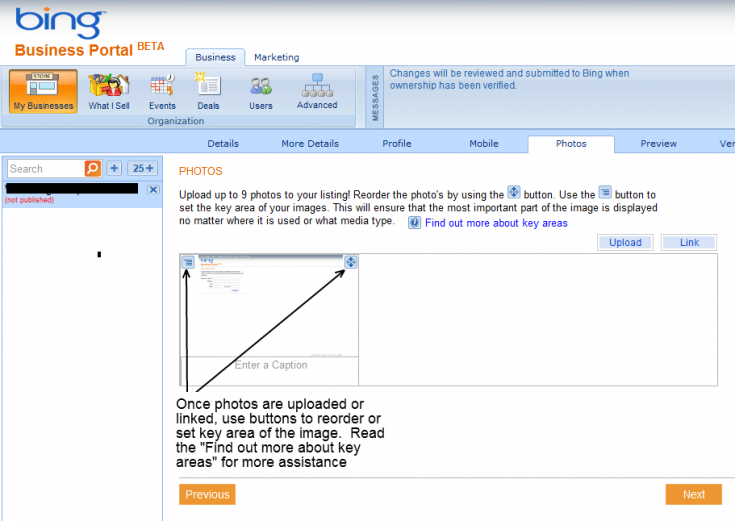Switch to the Business tab
This screenshot has height=521, width=735.
point(215,57)
